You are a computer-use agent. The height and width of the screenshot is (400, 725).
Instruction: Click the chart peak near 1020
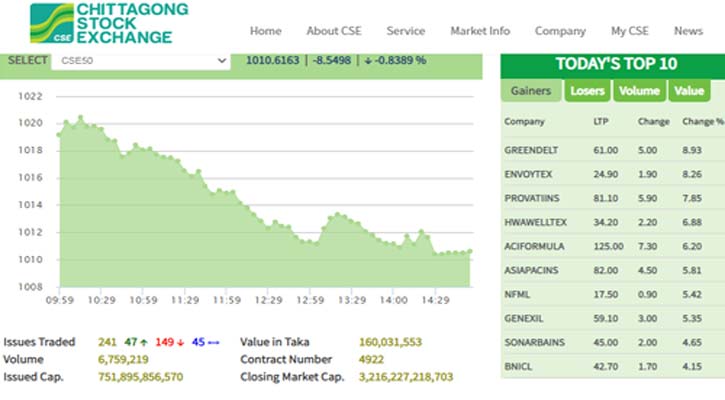[80, 117]
